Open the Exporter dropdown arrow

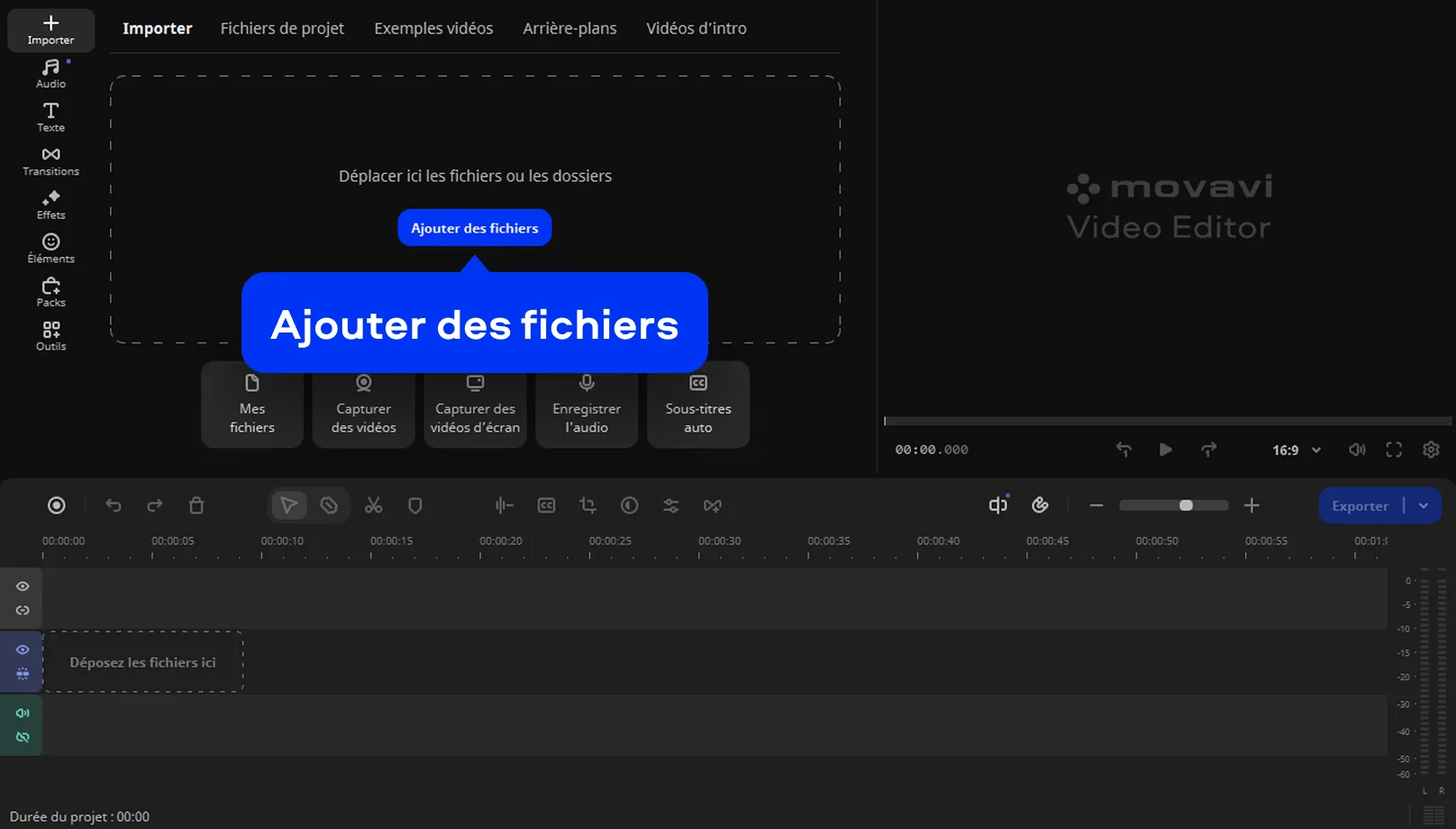point(1424,506)
